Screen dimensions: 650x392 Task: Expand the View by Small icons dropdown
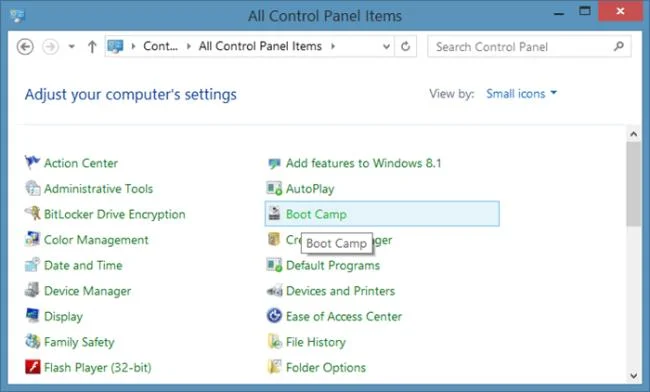click(521, 94)
